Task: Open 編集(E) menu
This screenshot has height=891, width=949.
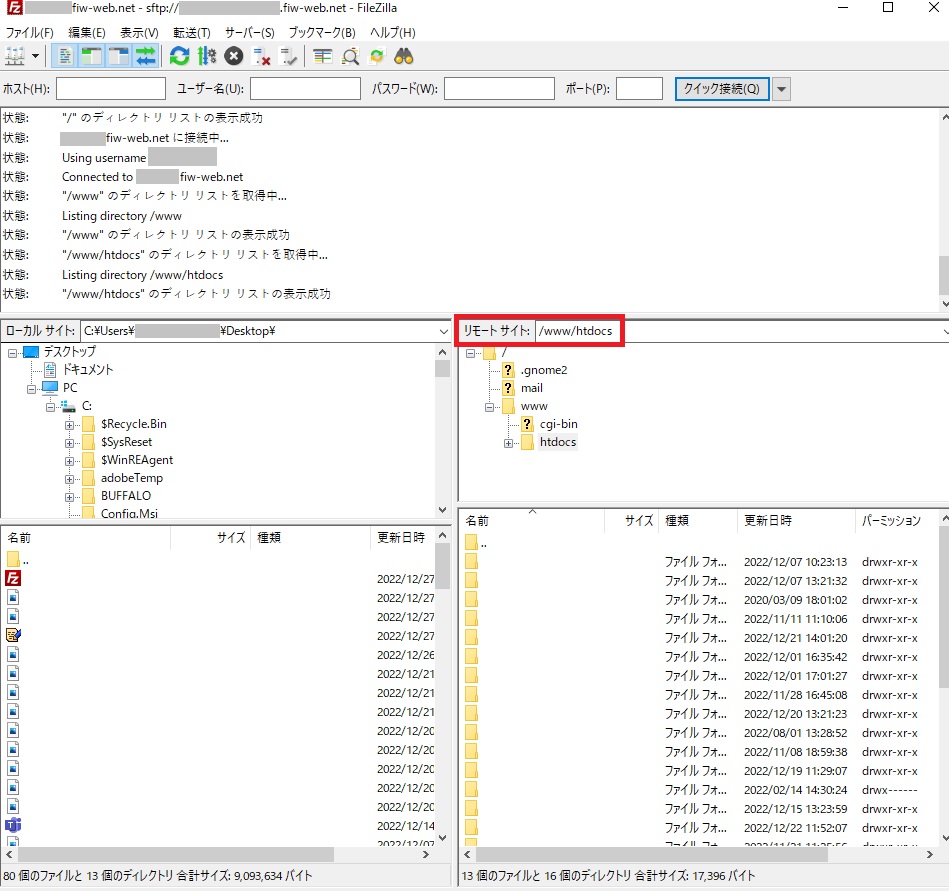Action: click(87, 33)
